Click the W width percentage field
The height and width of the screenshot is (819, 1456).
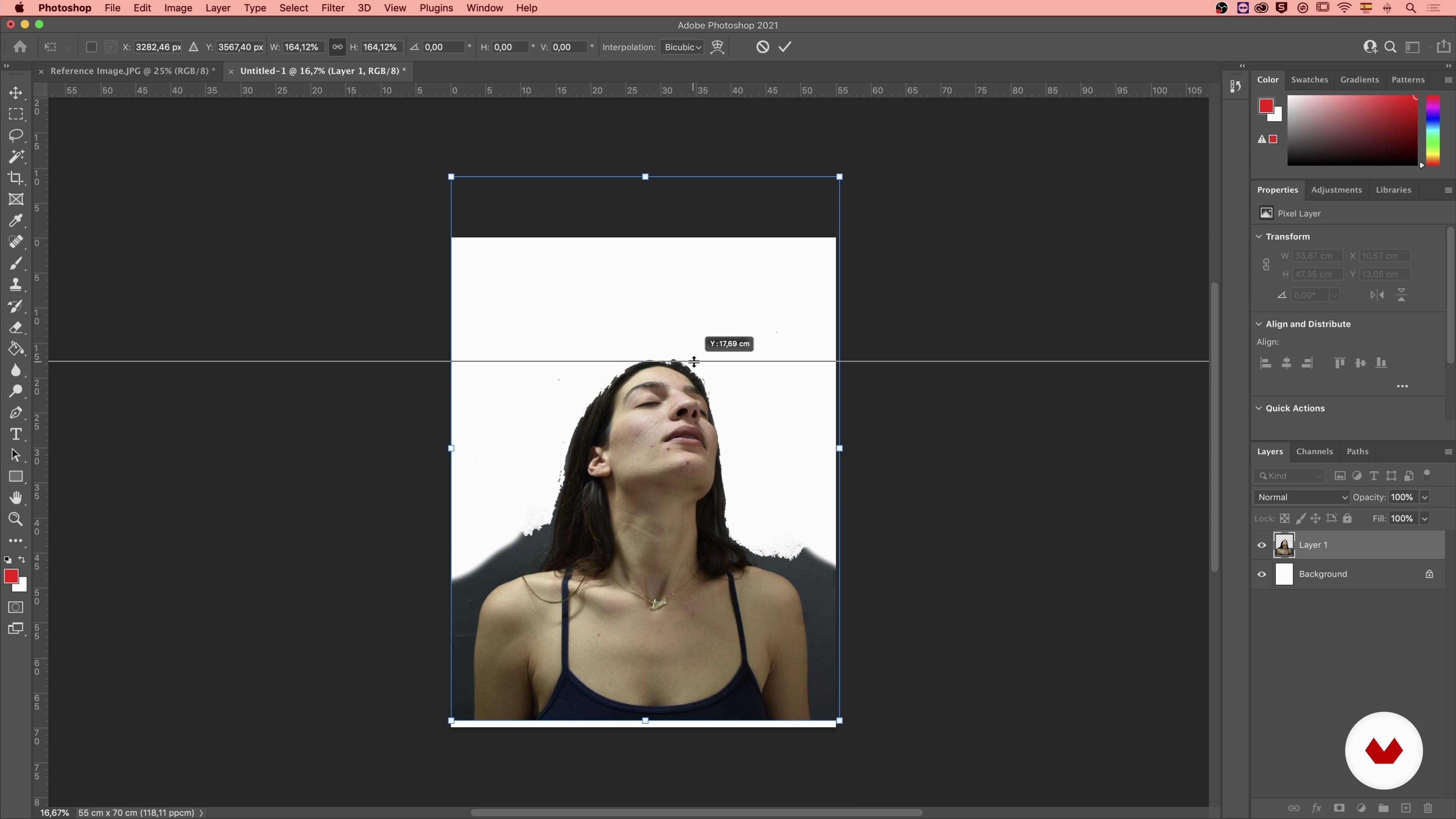(x=303, y=47)
